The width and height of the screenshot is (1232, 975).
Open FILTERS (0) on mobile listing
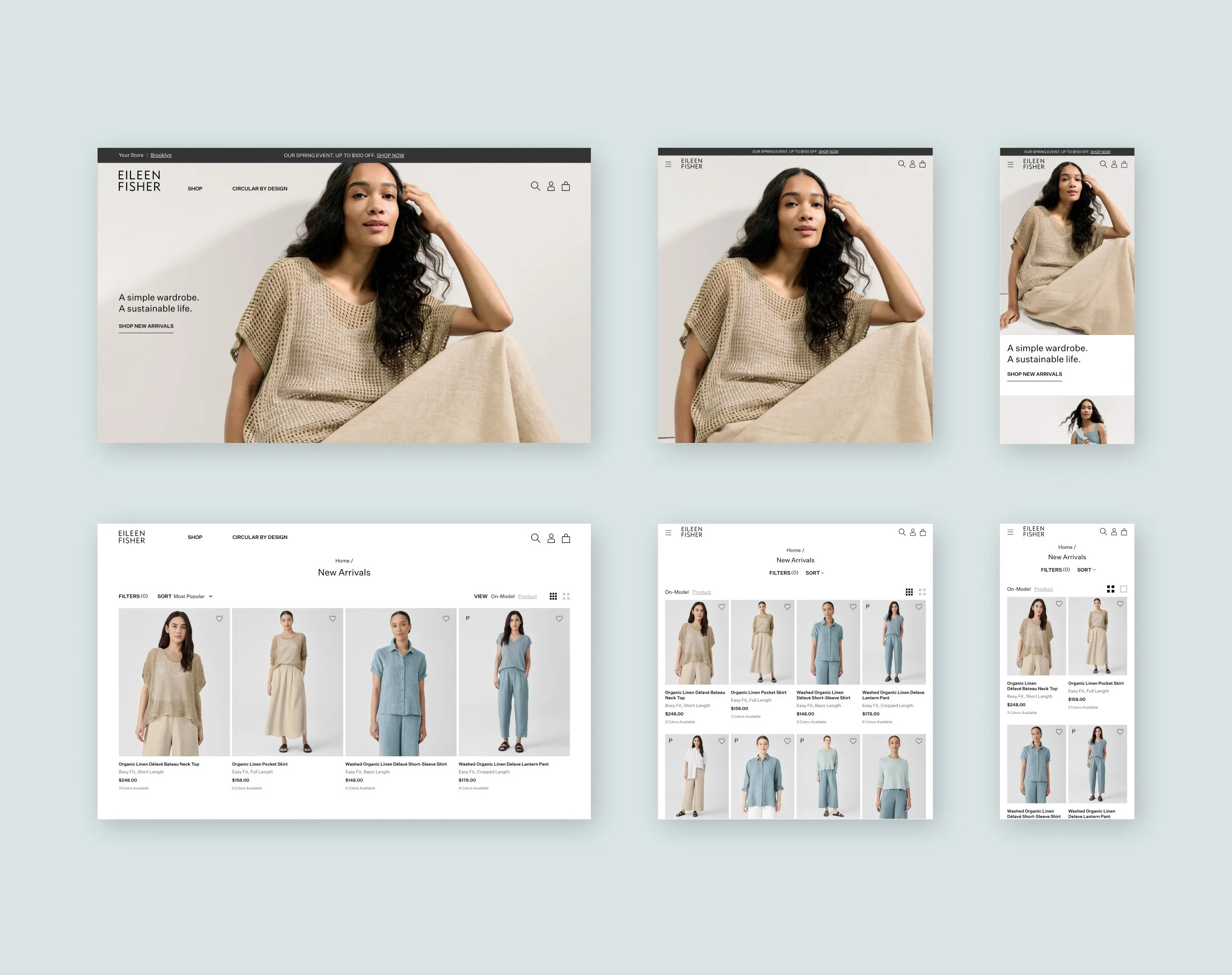coord(1056,570)
